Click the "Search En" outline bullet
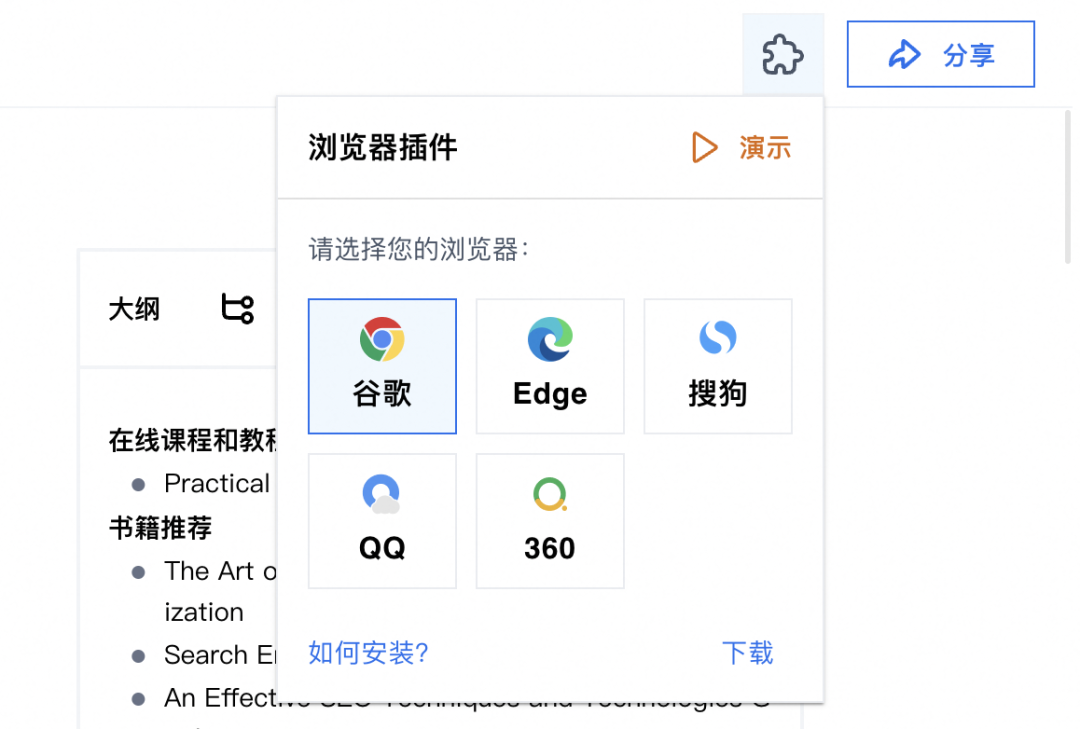Screen dimensions: 1080x729 coord(220,655)
